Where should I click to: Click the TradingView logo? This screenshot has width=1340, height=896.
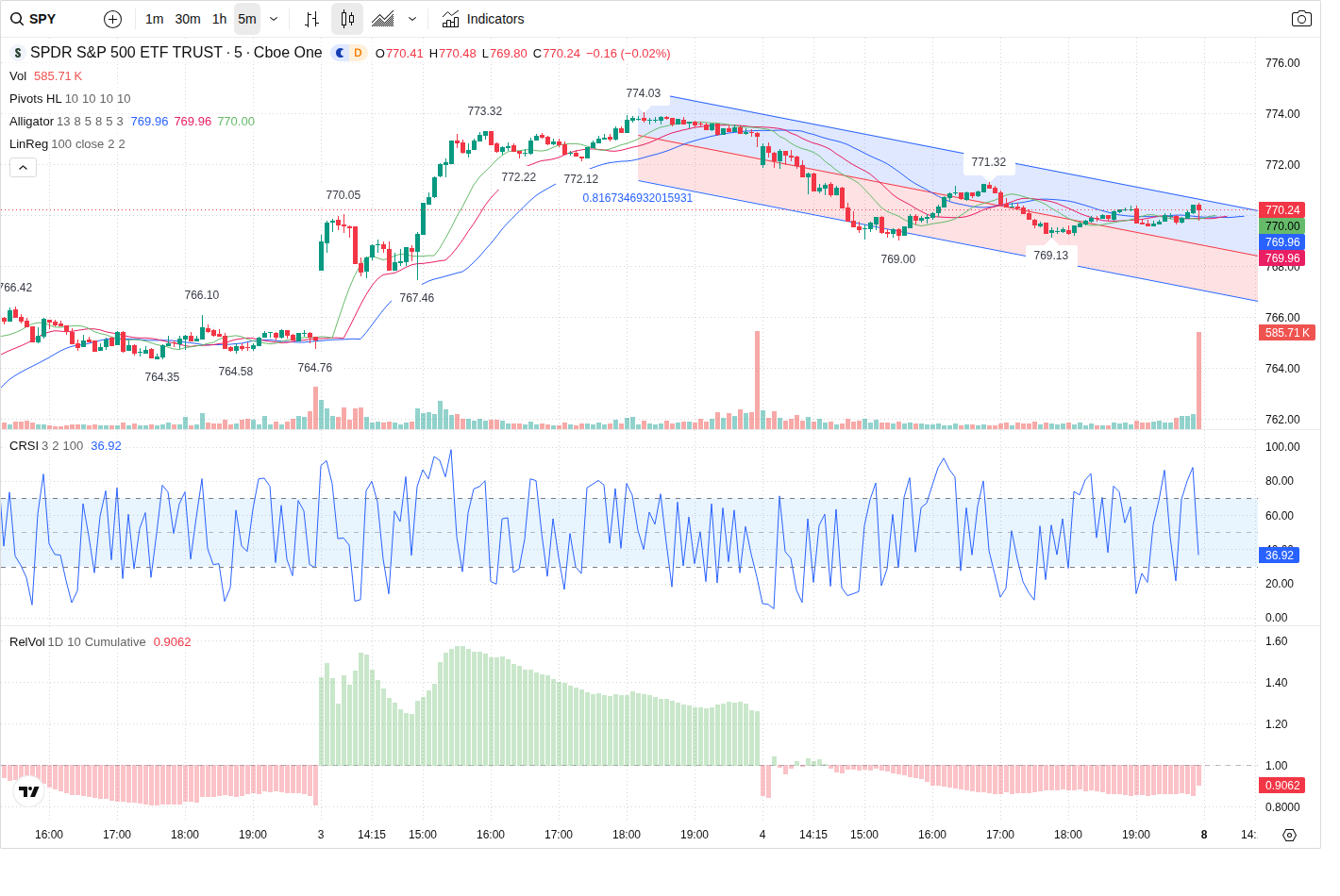point(29,791)
